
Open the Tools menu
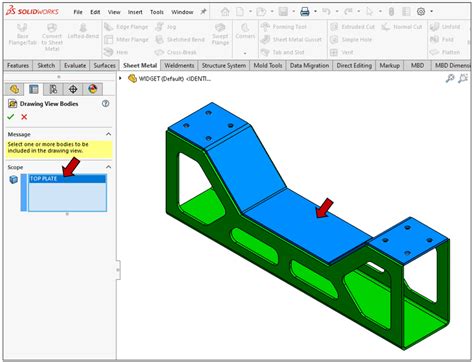pos(156,12)
